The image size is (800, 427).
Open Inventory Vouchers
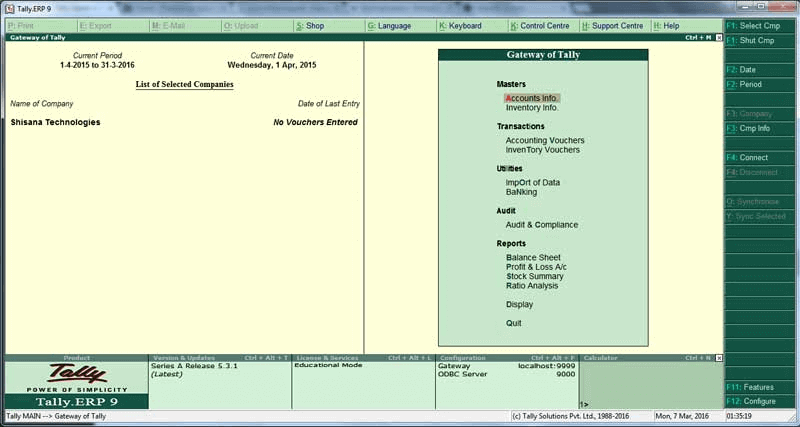point(543,150)
